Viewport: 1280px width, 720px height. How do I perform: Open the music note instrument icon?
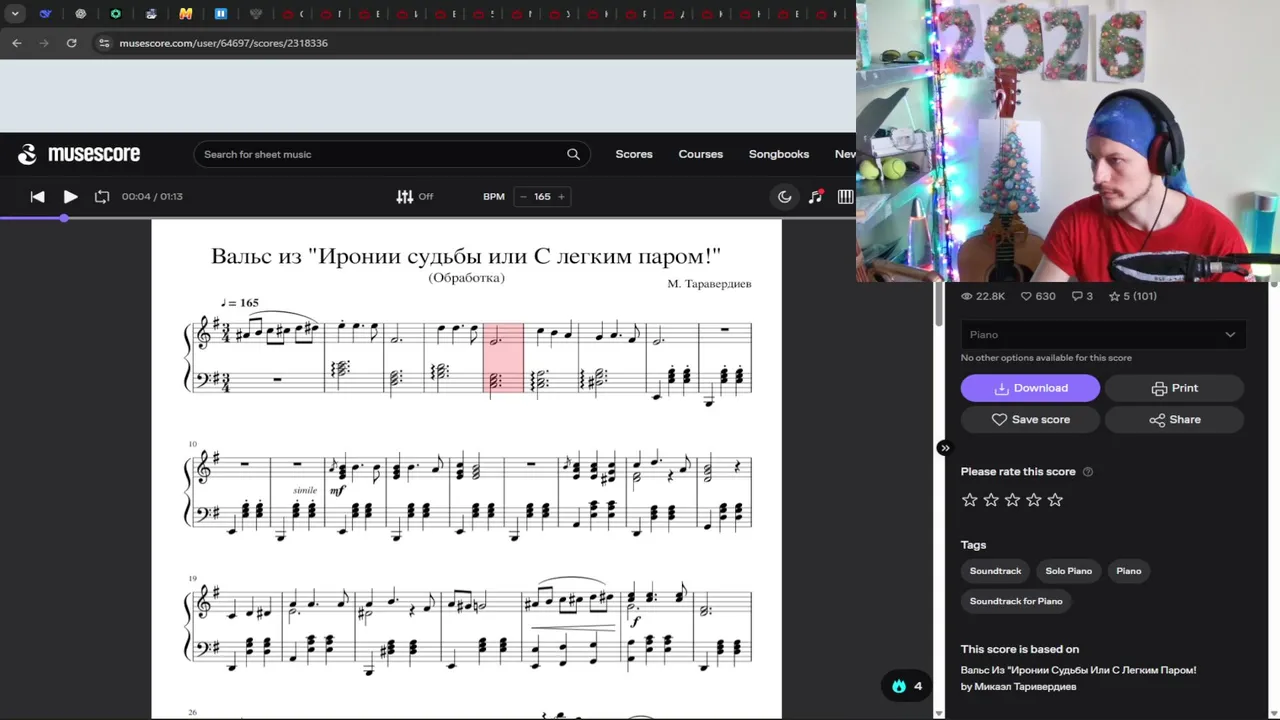coord(816,197)
